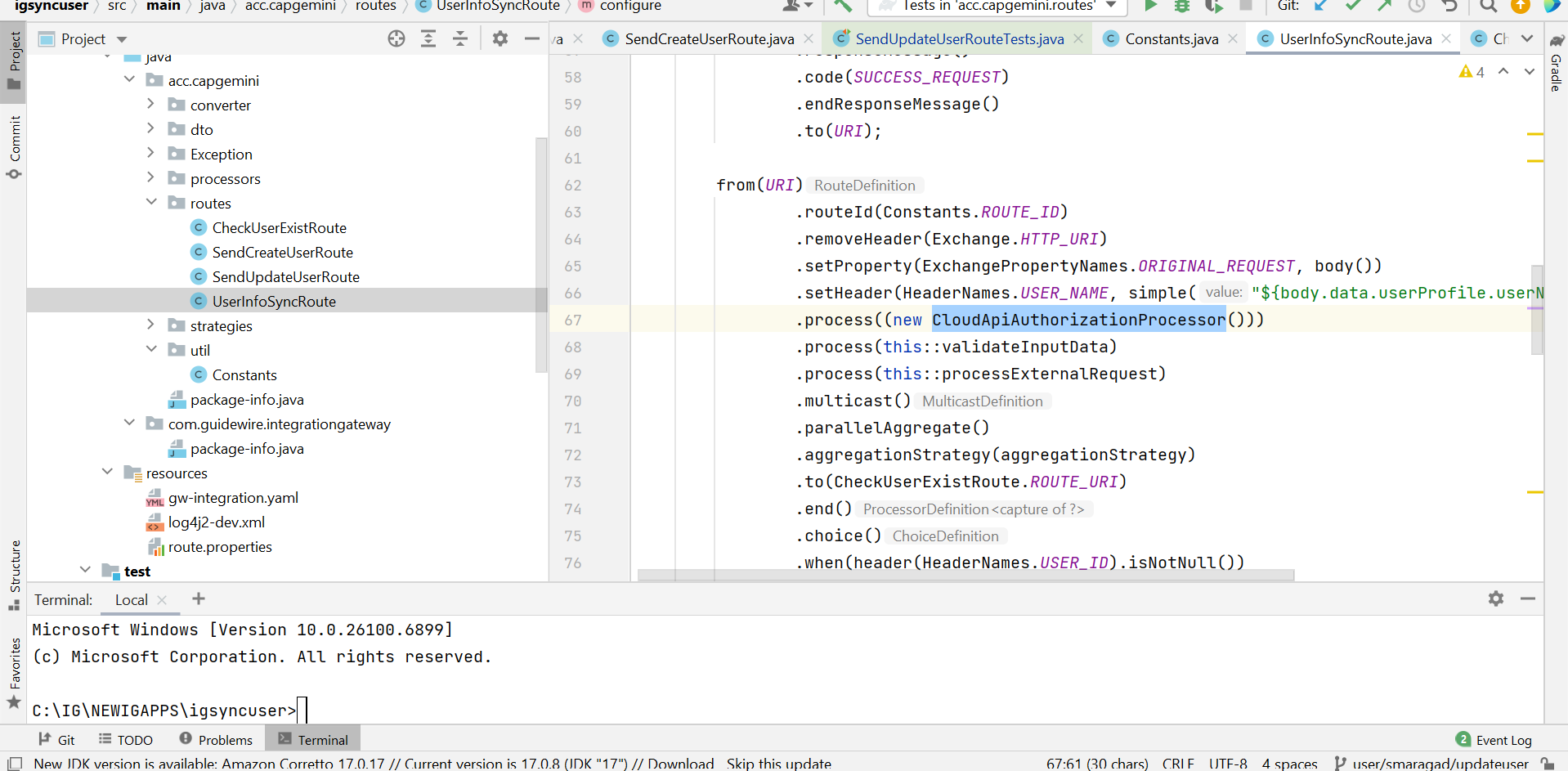
Task: Toggle the Project tool window sidebar button
Action: 14,61
